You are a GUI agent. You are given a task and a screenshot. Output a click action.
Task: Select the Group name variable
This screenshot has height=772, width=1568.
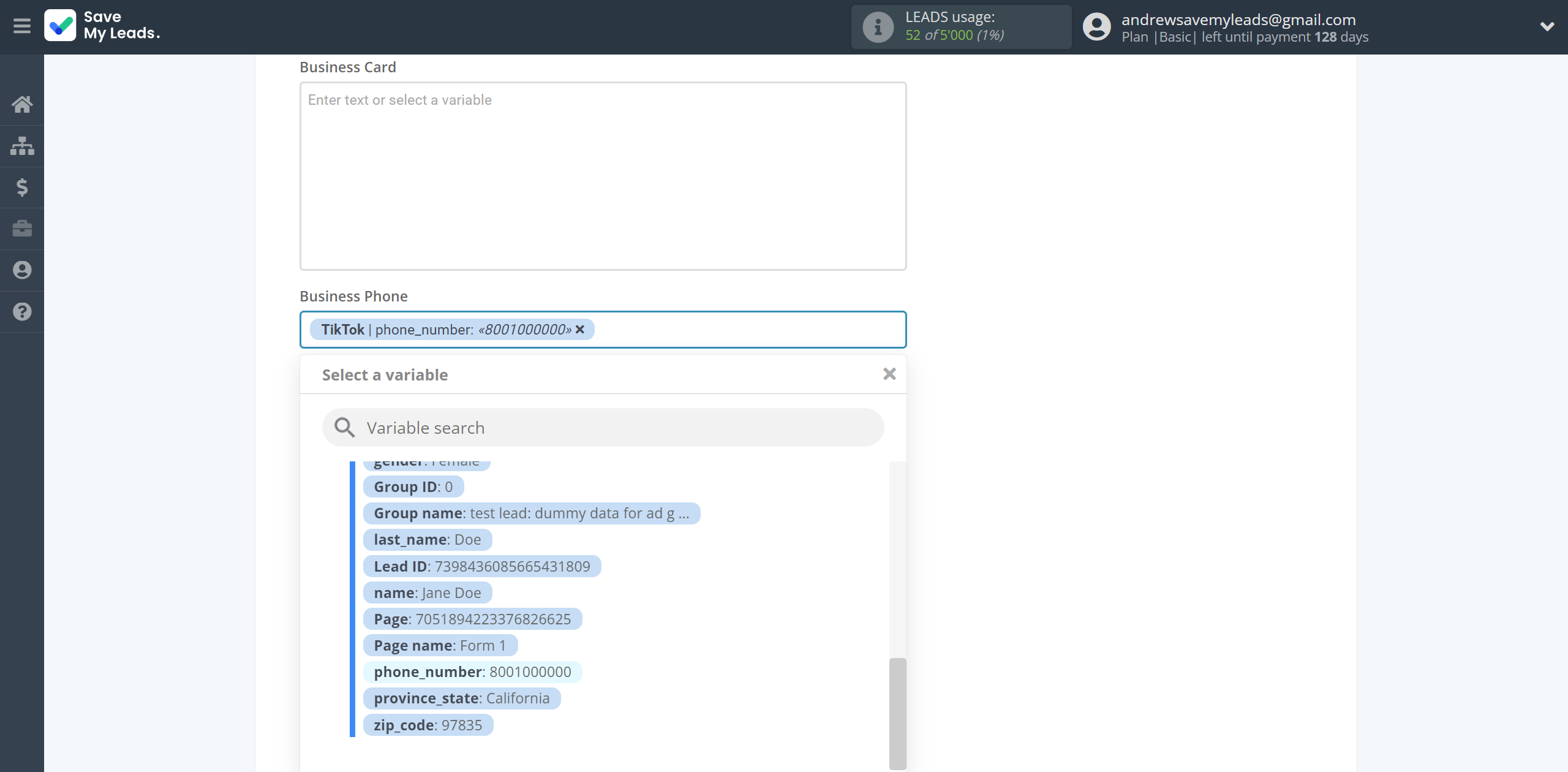click(532, 513)
